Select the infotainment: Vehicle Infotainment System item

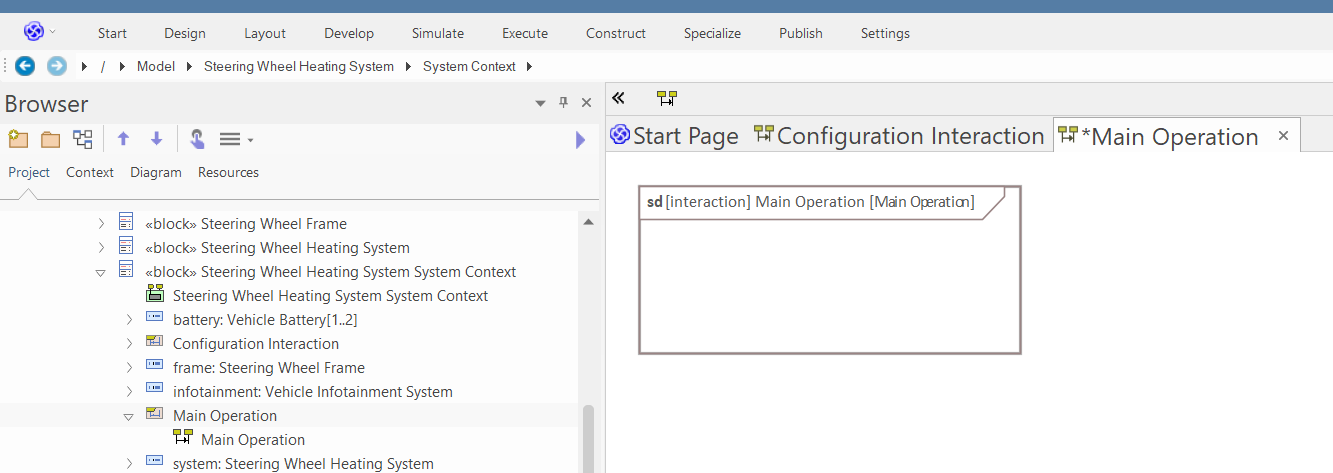[312, 392]
